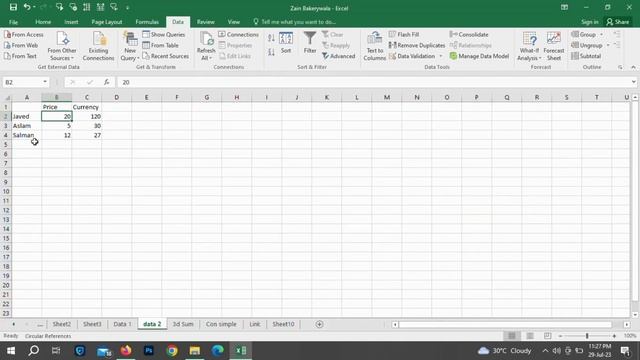The height and width of the screenshot is (360, 640).
Task: Click the Share button
Action: [x=618, y=22]
